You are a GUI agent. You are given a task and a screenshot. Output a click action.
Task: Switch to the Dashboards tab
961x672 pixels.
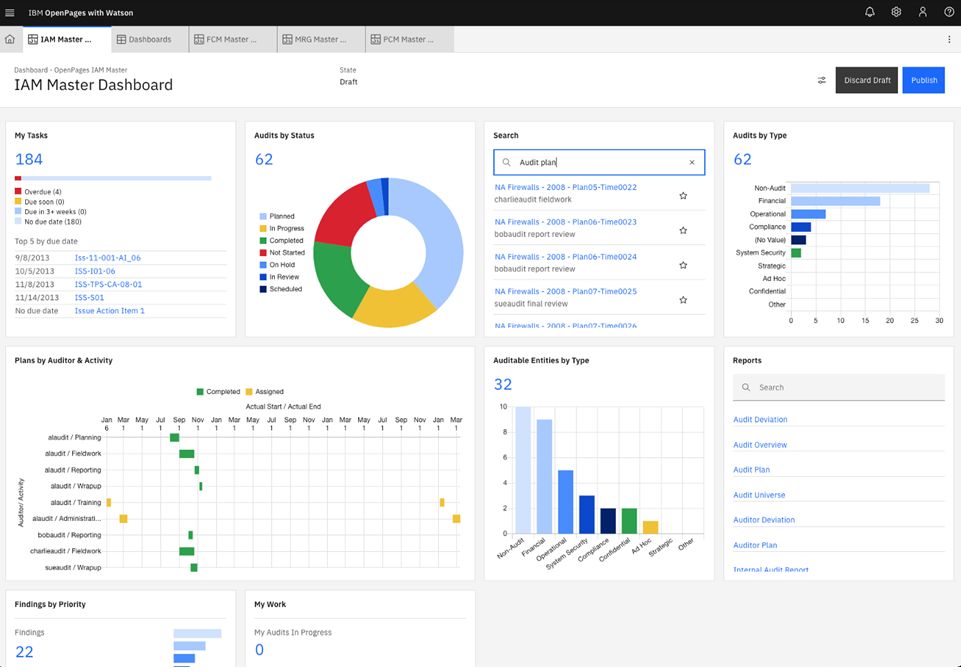pyautogui.click(x=150, y=38)
